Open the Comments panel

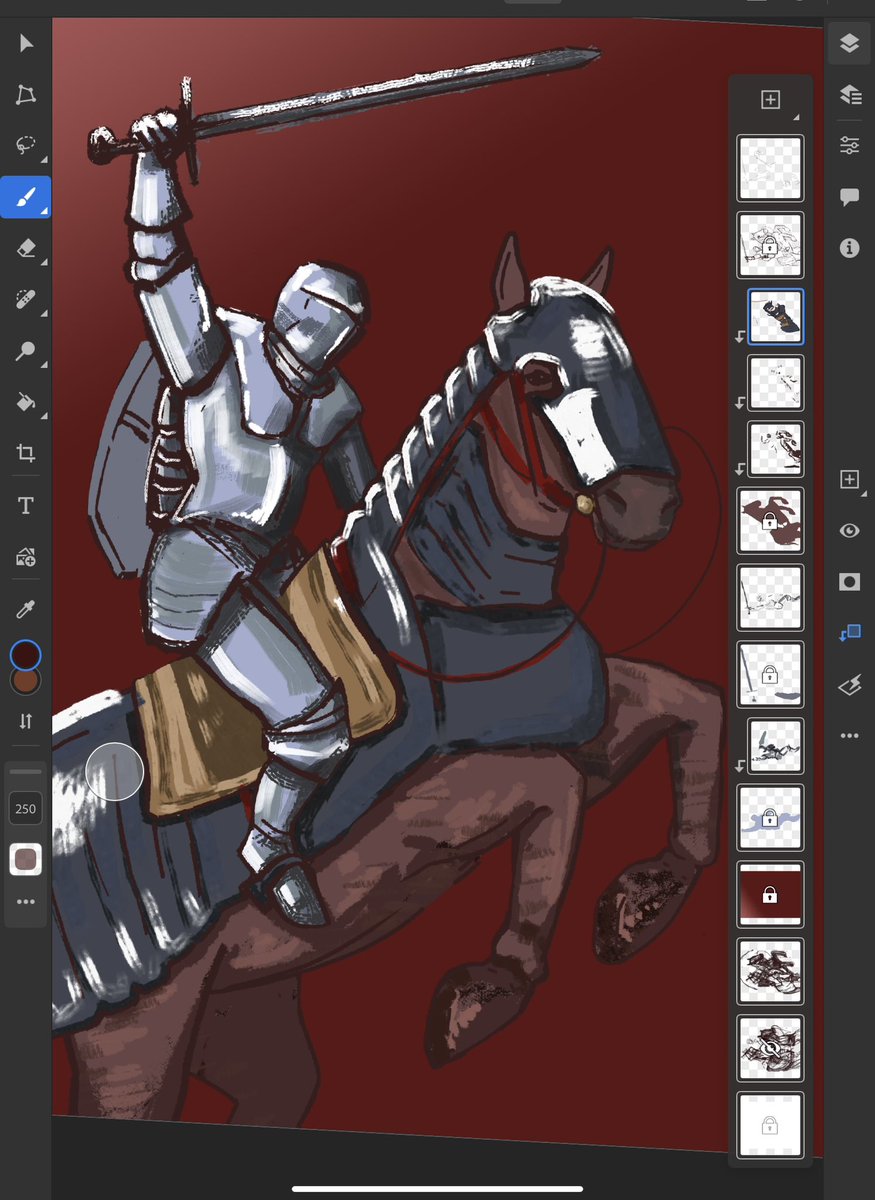coord(849,197)
